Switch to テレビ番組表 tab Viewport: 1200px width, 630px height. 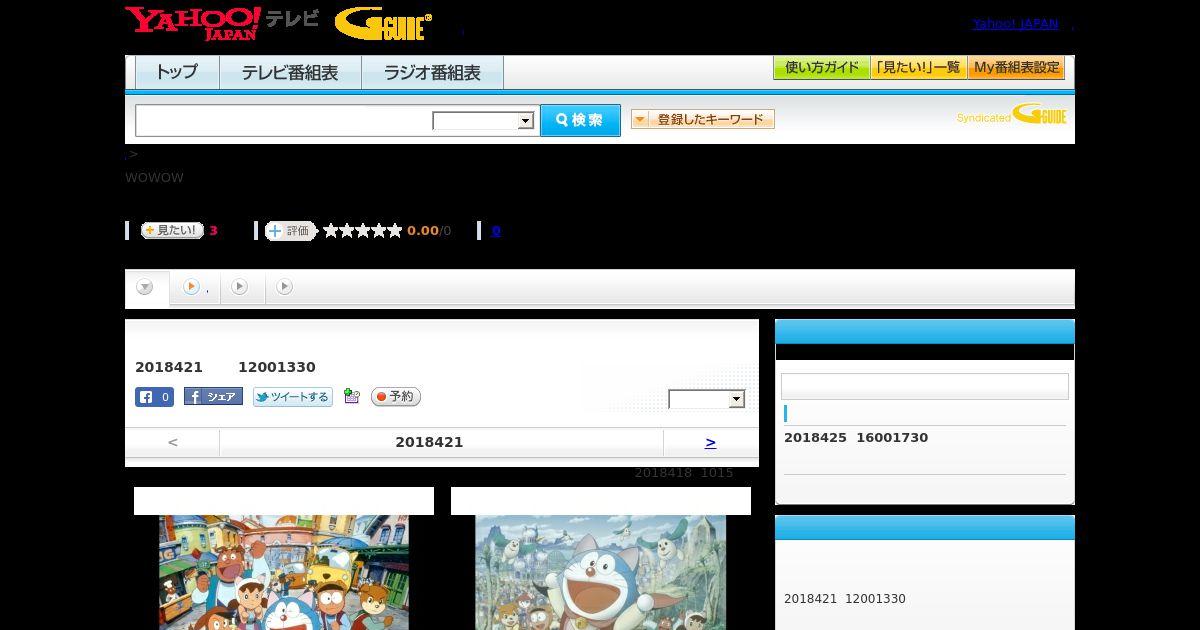point(290,73)
